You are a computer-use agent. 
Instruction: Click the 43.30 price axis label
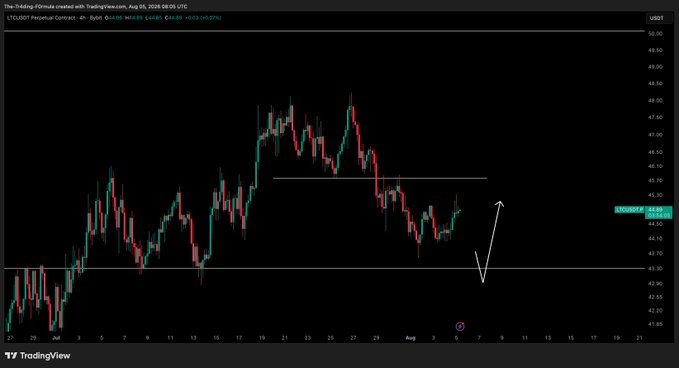point(655,268)
